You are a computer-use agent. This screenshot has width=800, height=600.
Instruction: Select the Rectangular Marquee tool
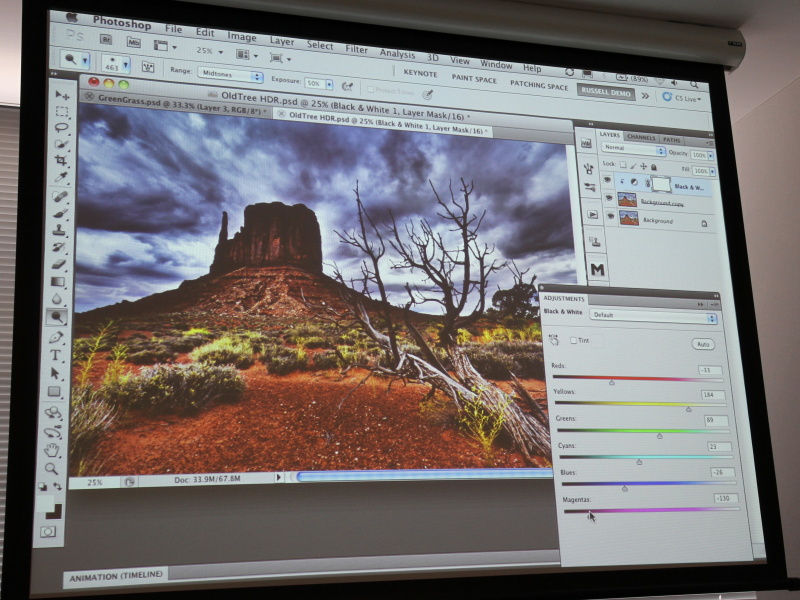62,111
